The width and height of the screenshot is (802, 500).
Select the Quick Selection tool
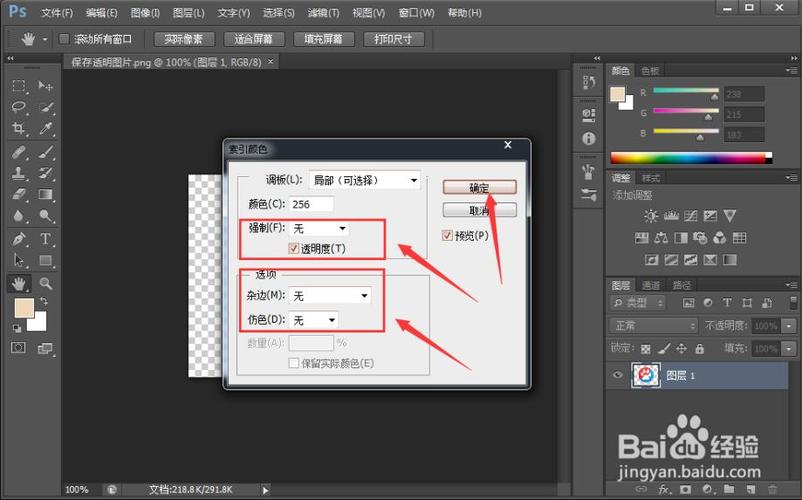[x=46, y=107]
